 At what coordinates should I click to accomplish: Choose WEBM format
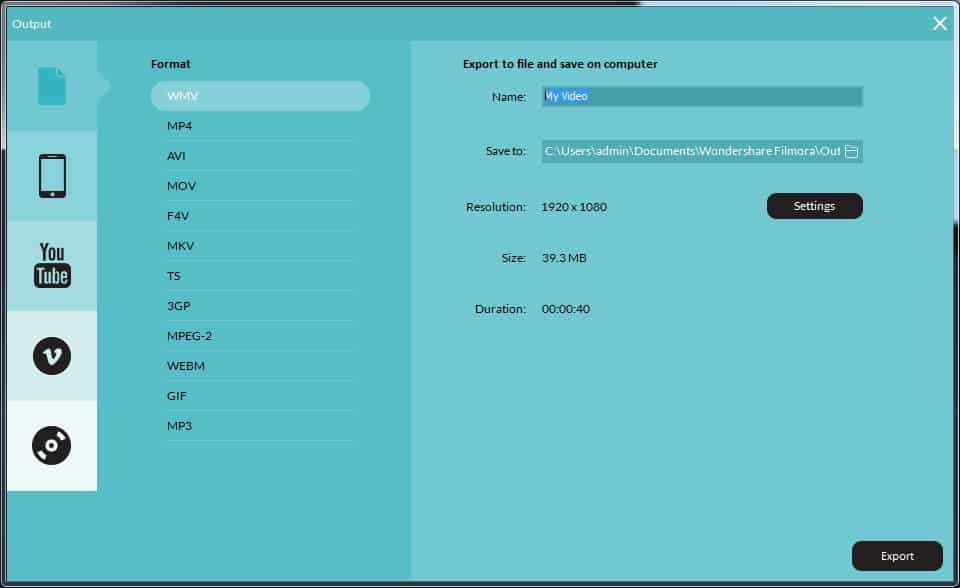point(260,366)
